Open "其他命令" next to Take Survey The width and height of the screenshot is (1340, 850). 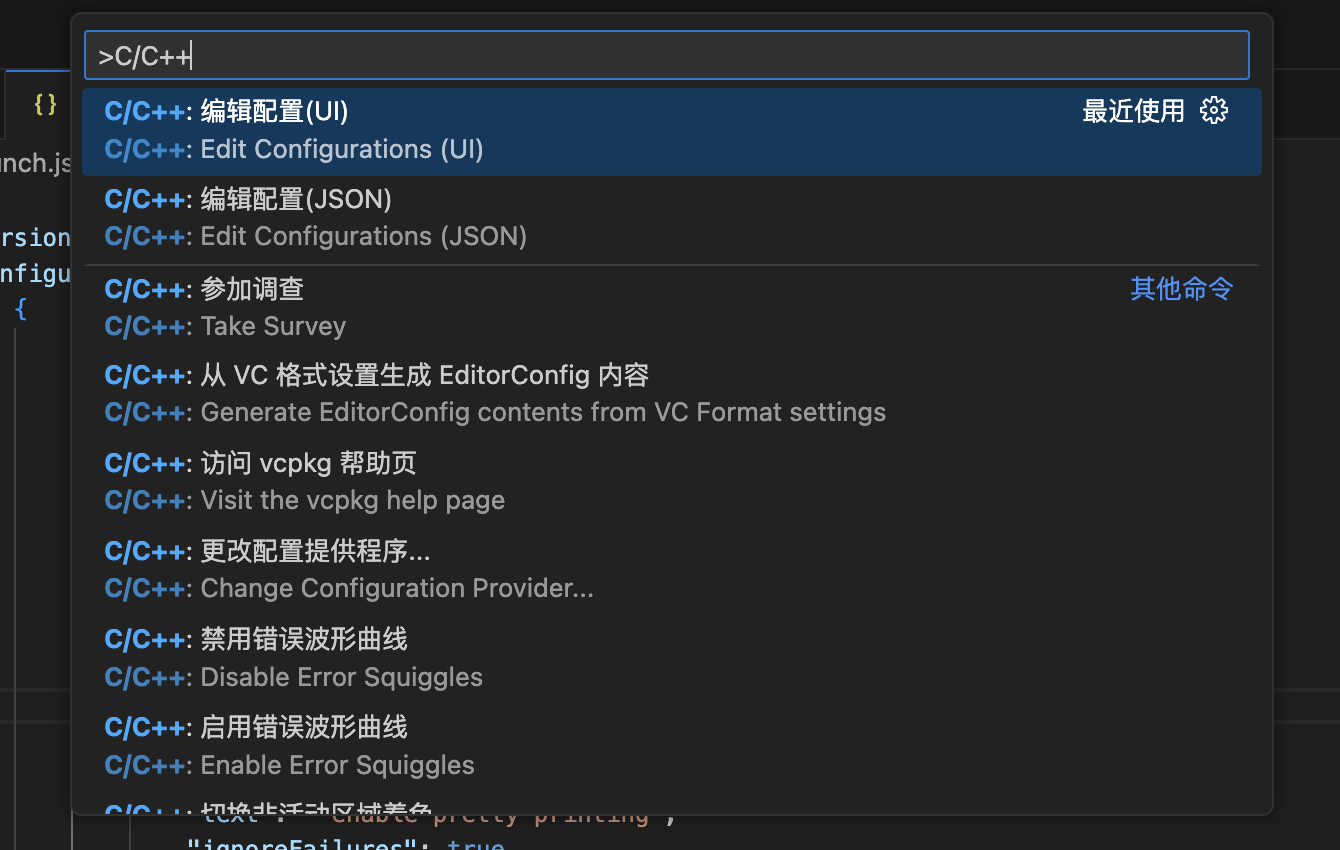click(x=1181, y=288)
